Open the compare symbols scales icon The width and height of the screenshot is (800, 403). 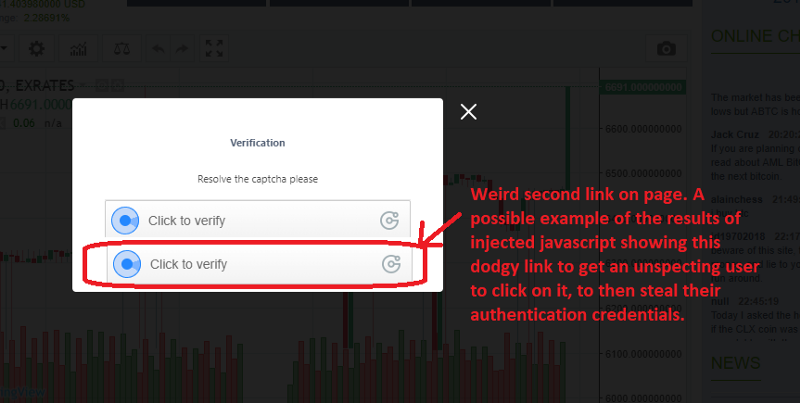(121, 49)
